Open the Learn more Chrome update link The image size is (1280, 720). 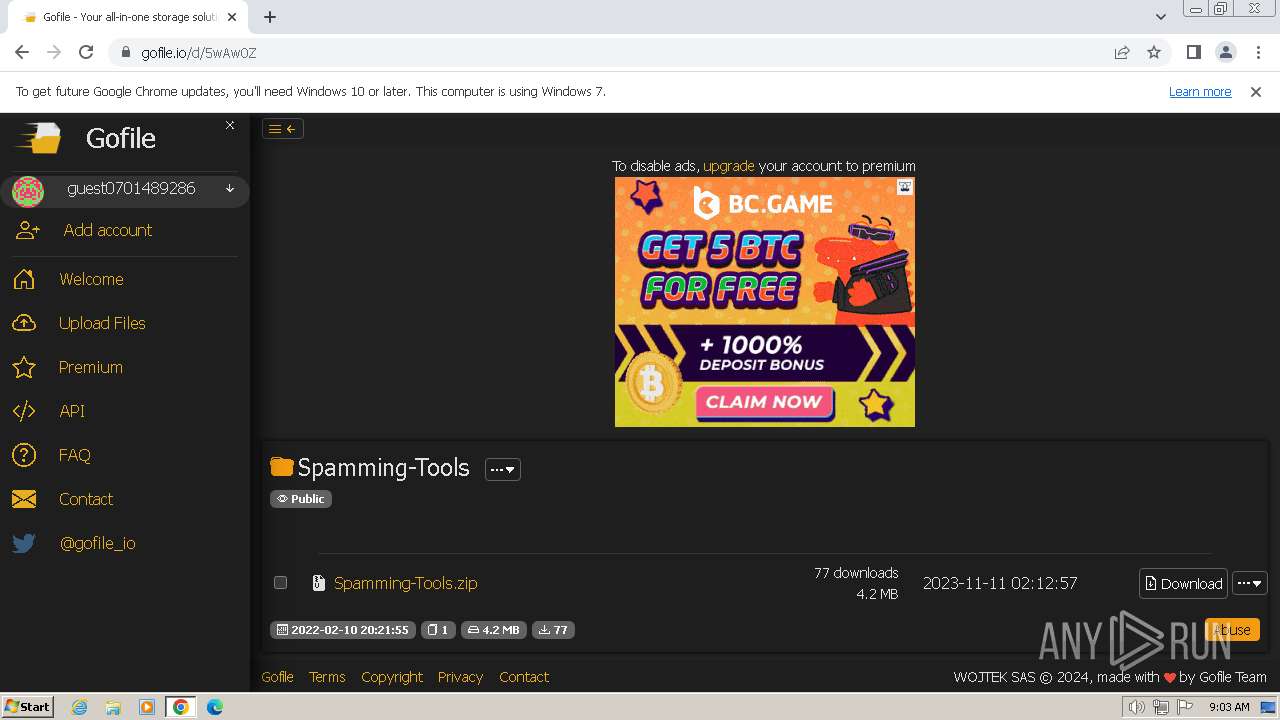click(1200, 91)
